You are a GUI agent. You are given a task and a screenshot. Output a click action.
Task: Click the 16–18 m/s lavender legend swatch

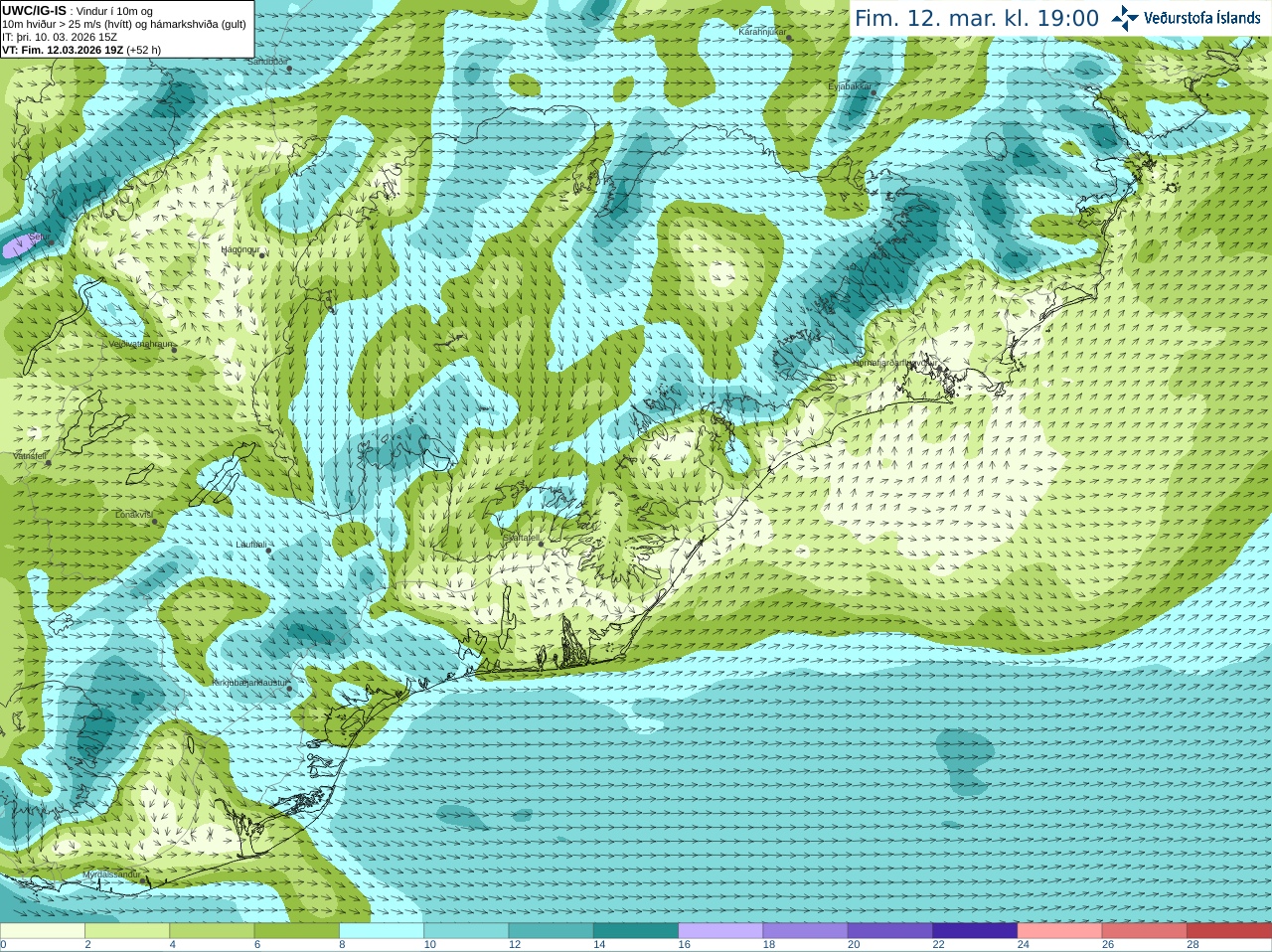point(720,930)
